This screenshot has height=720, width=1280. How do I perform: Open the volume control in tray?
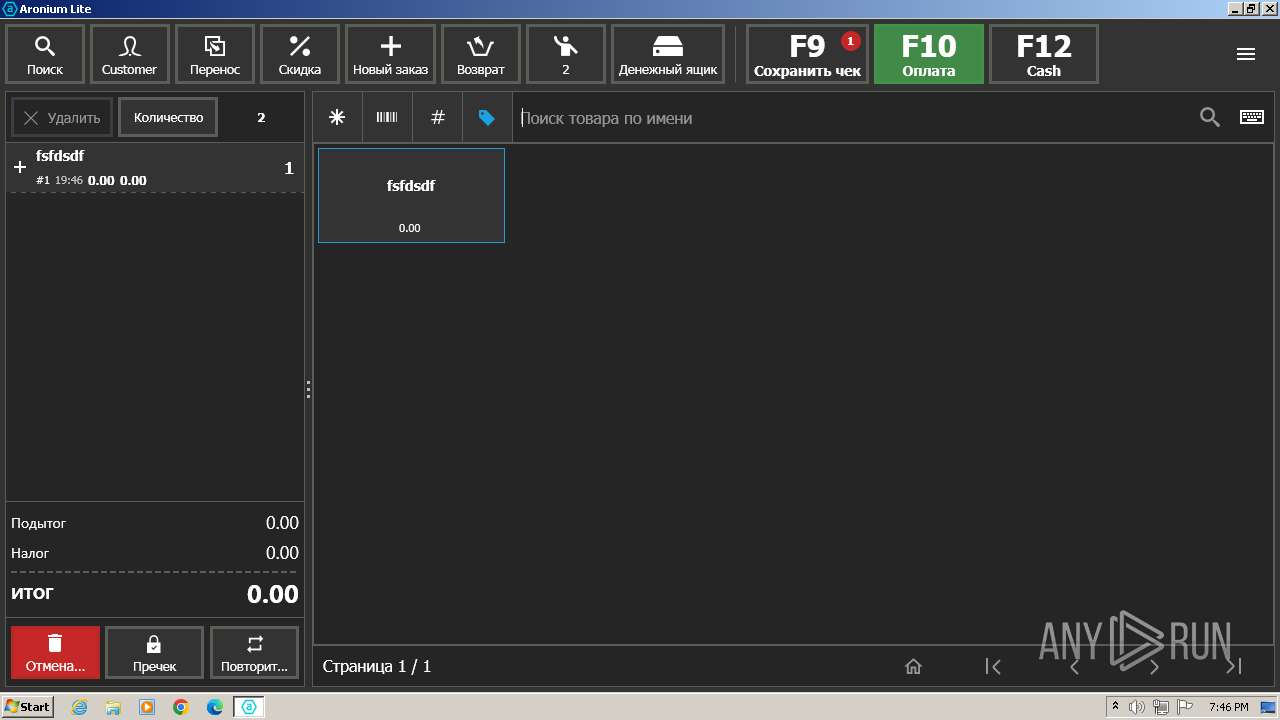tap(1137, 707)
